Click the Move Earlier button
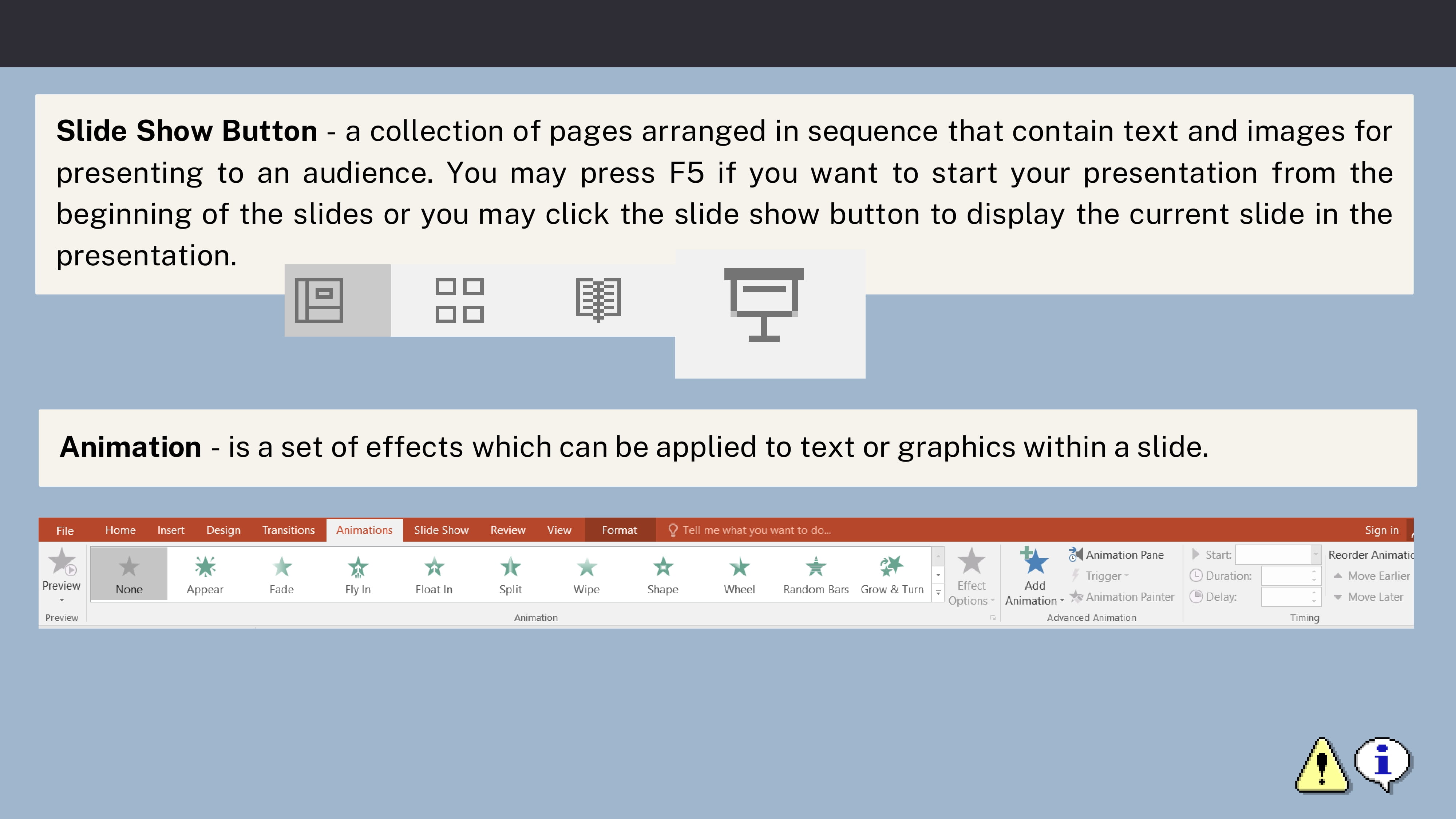The image size is (1456, 819). [x=1372, y=576]
